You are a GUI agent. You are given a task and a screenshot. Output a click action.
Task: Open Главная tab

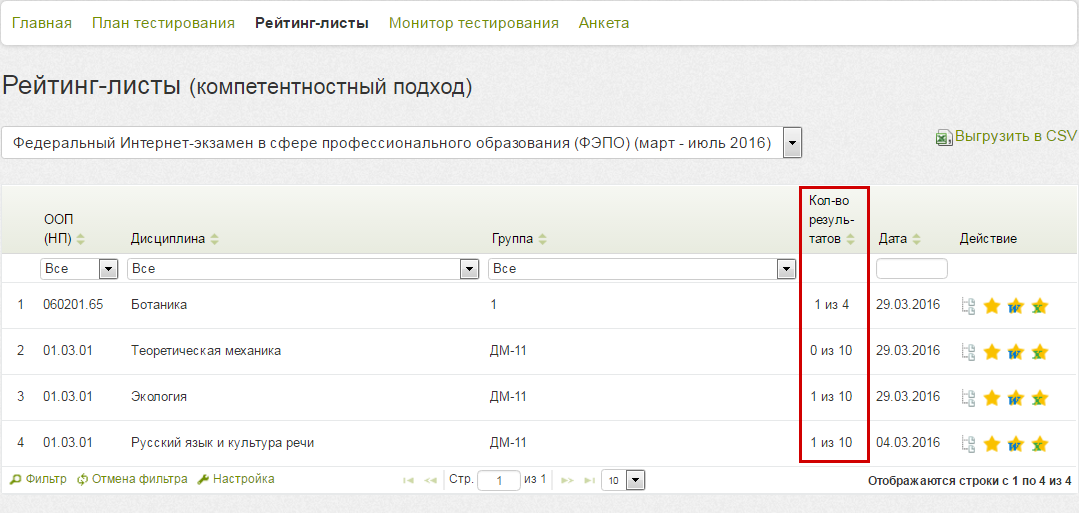point(42,23)
